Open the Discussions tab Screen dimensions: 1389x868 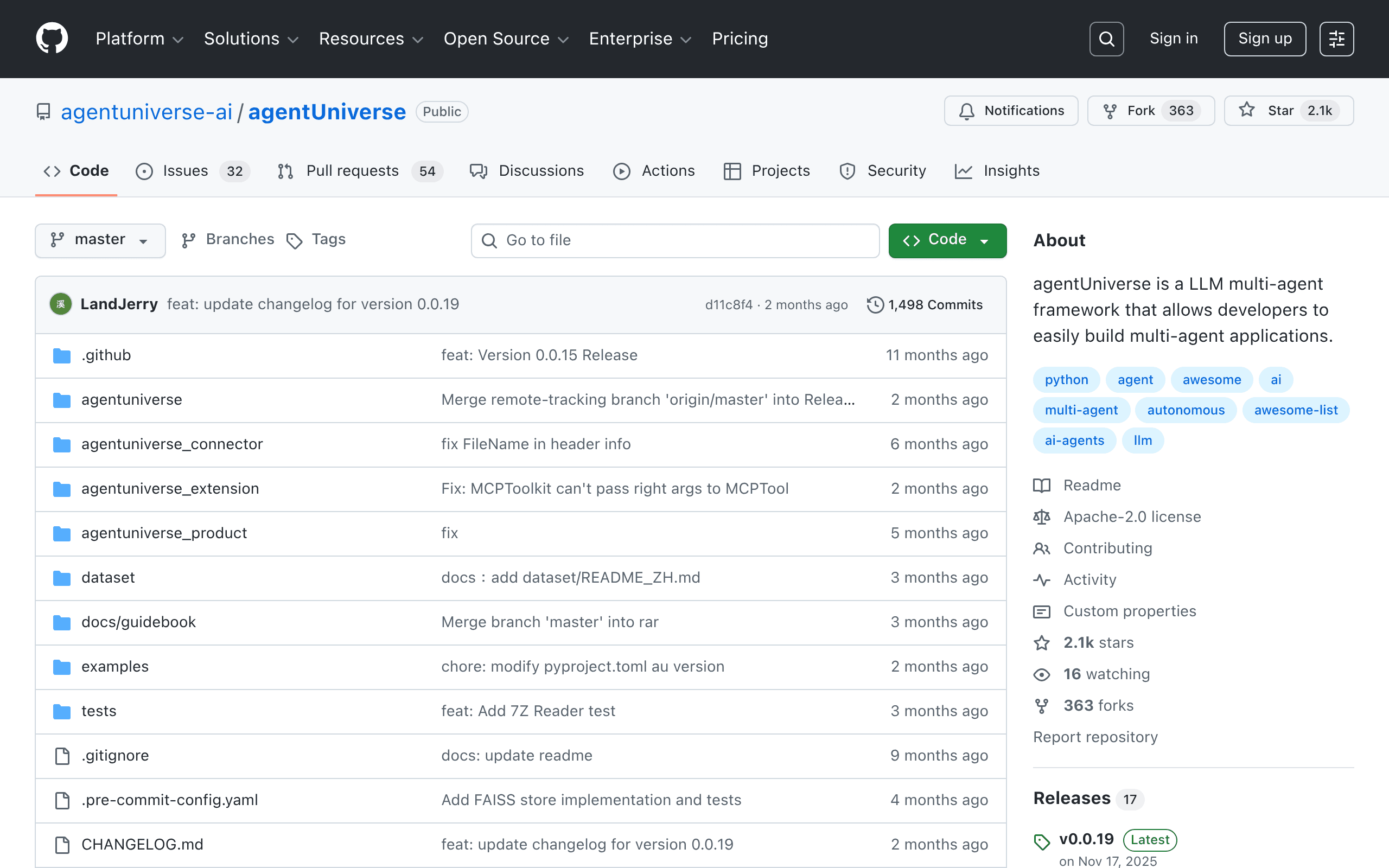527,171
